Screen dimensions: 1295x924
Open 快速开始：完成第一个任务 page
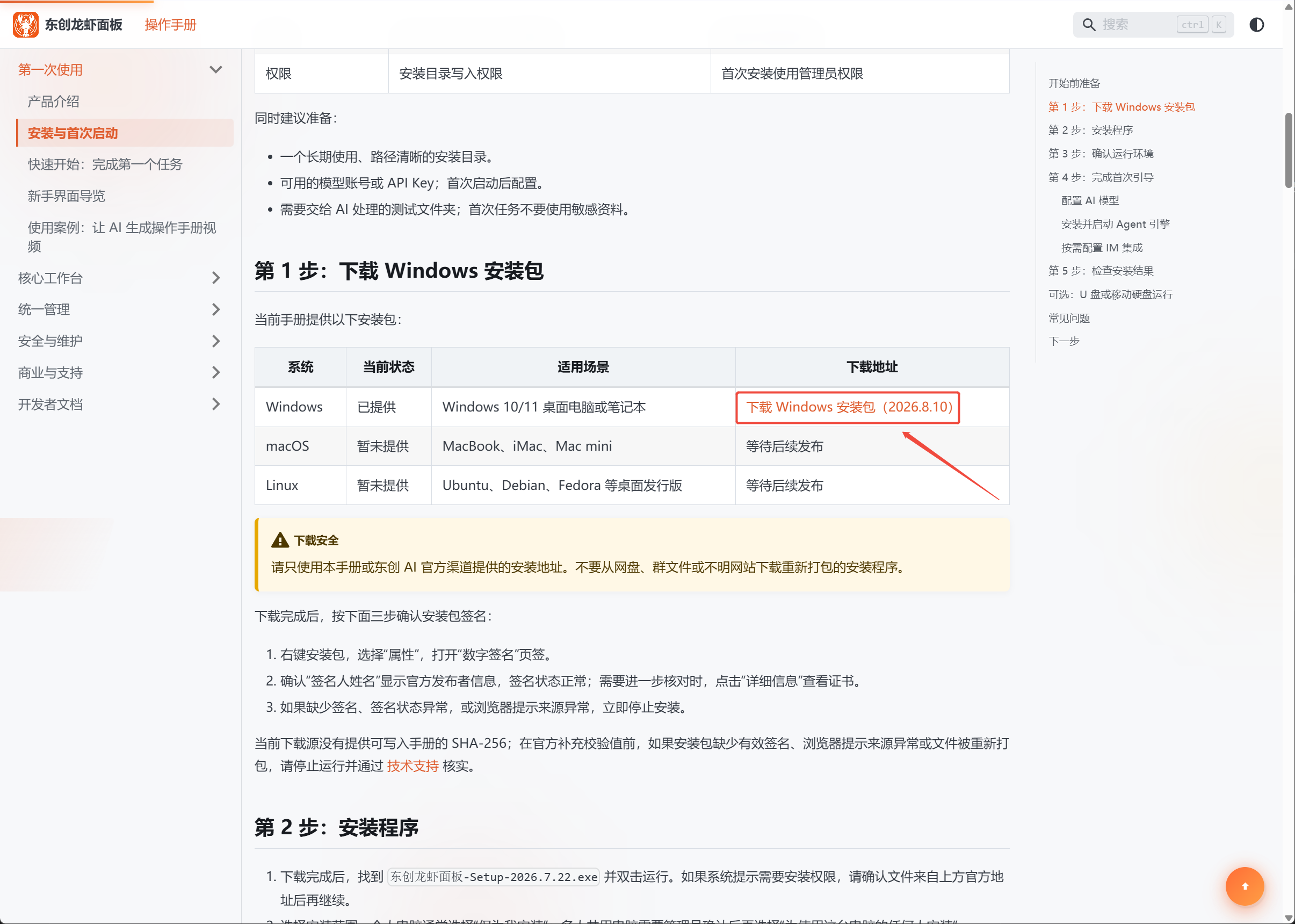point(105,164)
